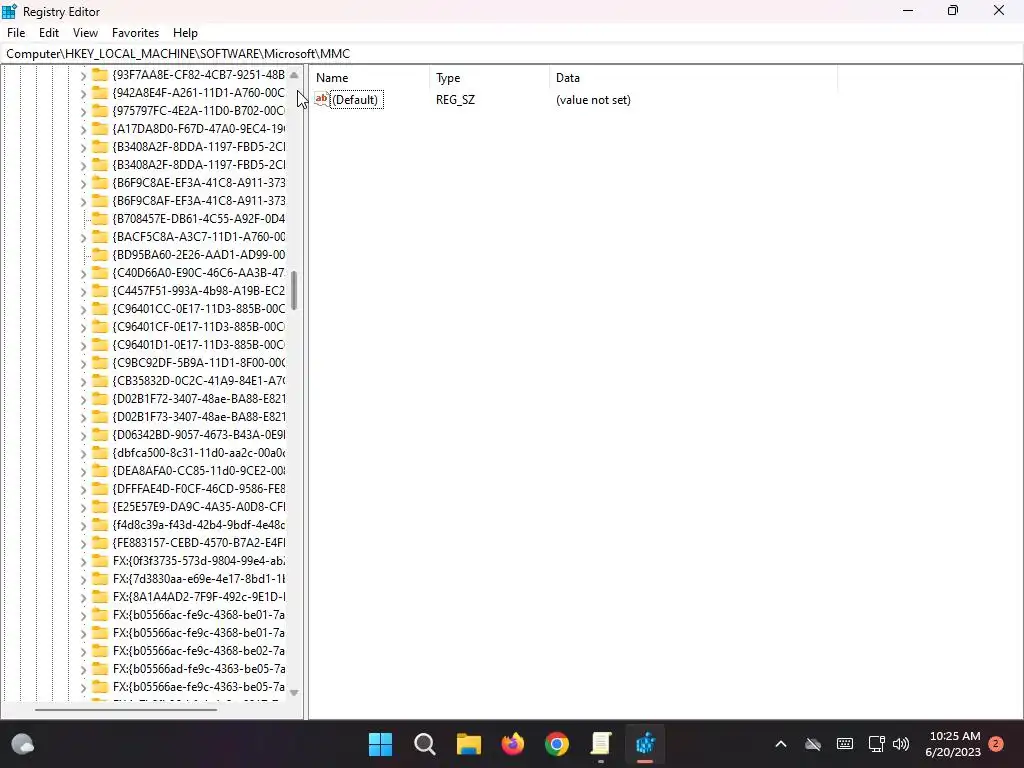Select the (Default) value entry
Viewport: 1024px width, 768px height.
[357, 100]
